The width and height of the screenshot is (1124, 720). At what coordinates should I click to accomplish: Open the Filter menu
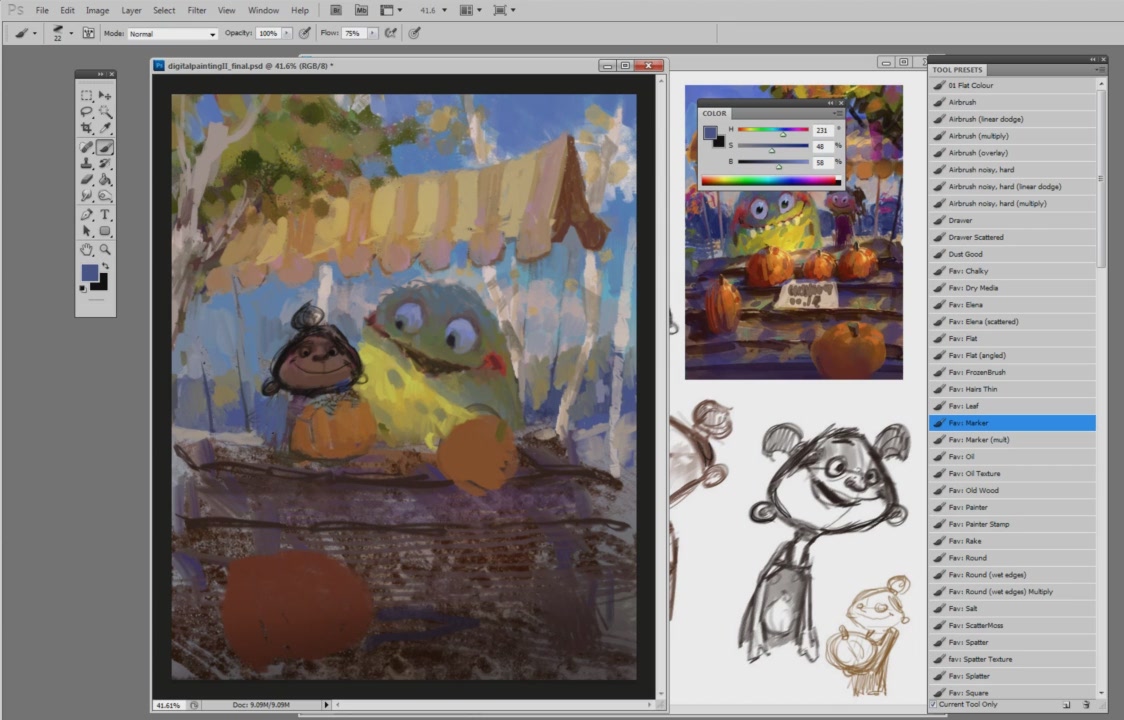coord(197,10)
